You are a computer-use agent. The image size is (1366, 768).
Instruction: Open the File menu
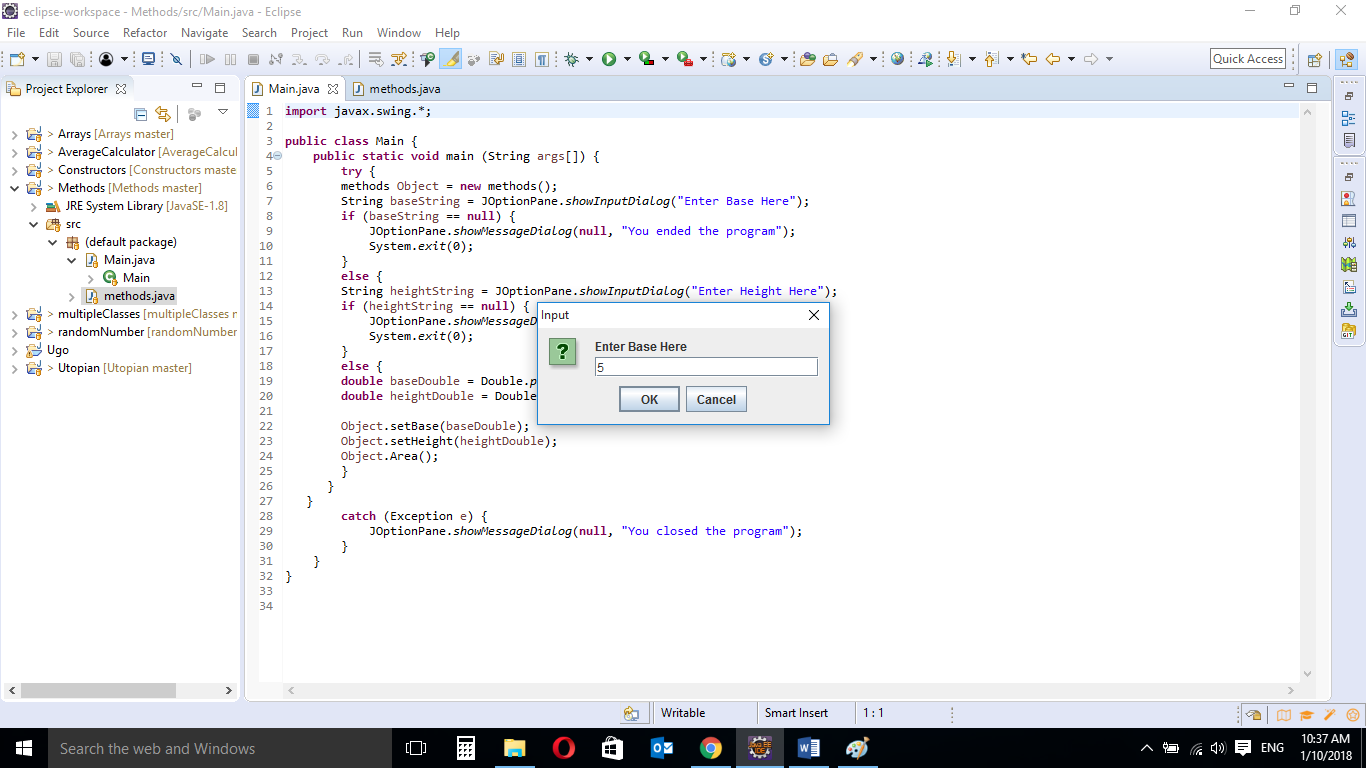[x=16, y=33]
